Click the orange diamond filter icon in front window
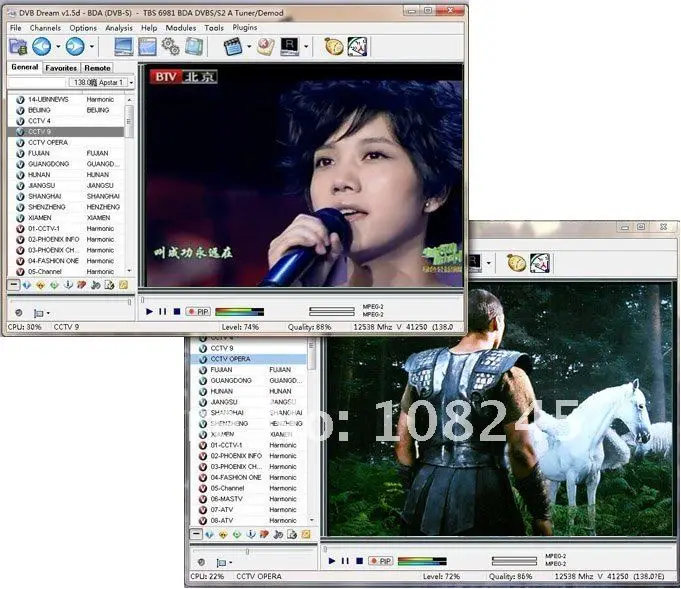Screen dimensions: 681x589 tap(40, 285)
